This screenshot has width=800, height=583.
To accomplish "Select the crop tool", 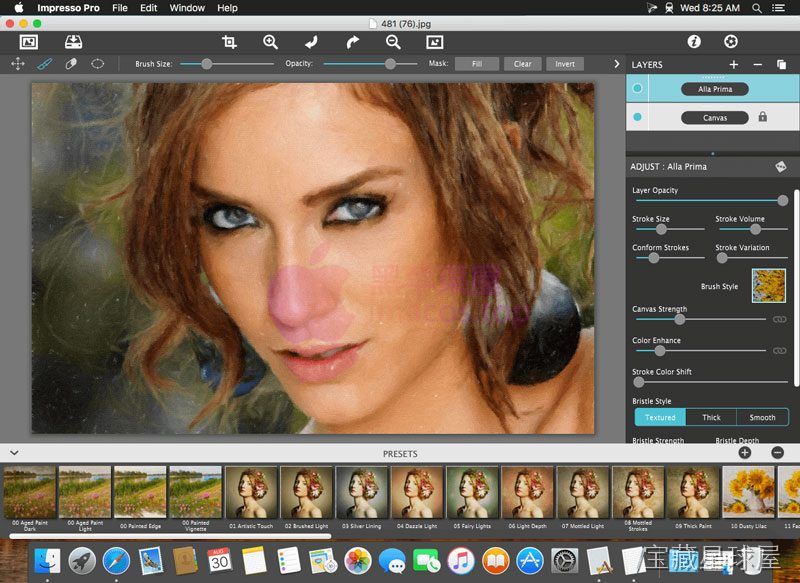I will (229, 42).
